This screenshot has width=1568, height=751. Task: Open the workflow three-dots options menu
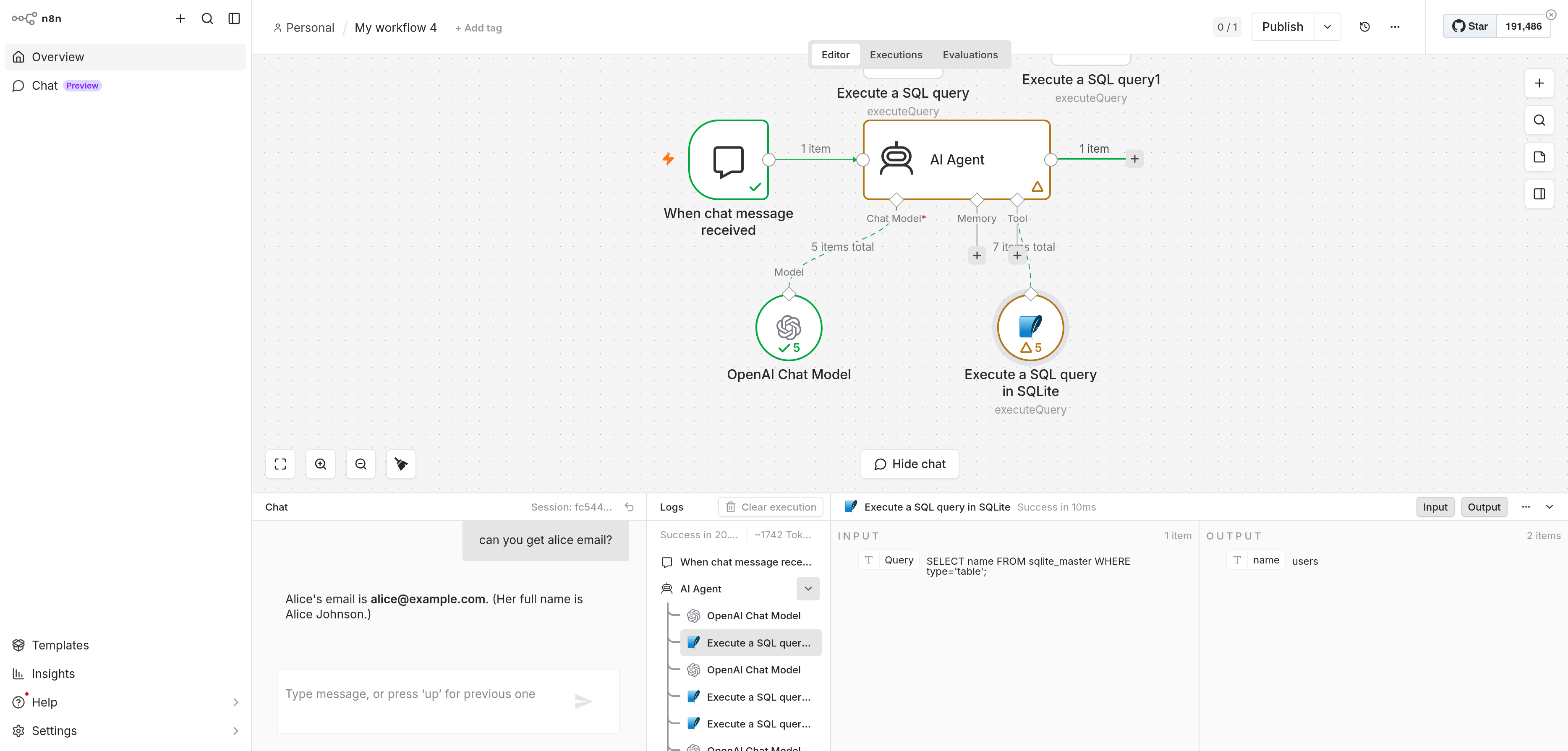[x=1395, y=27]
